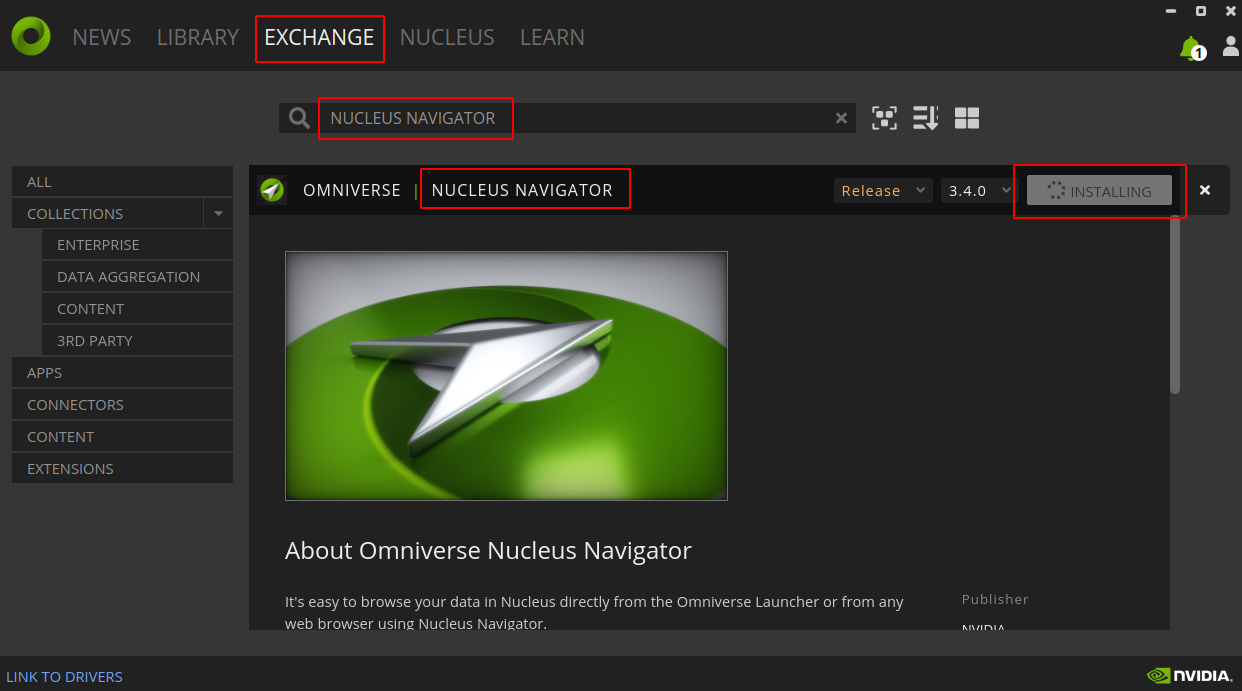Click the search magnifier icon
Screen dimensions: 1242x691
pyautogui.click(x=298, y=117)
